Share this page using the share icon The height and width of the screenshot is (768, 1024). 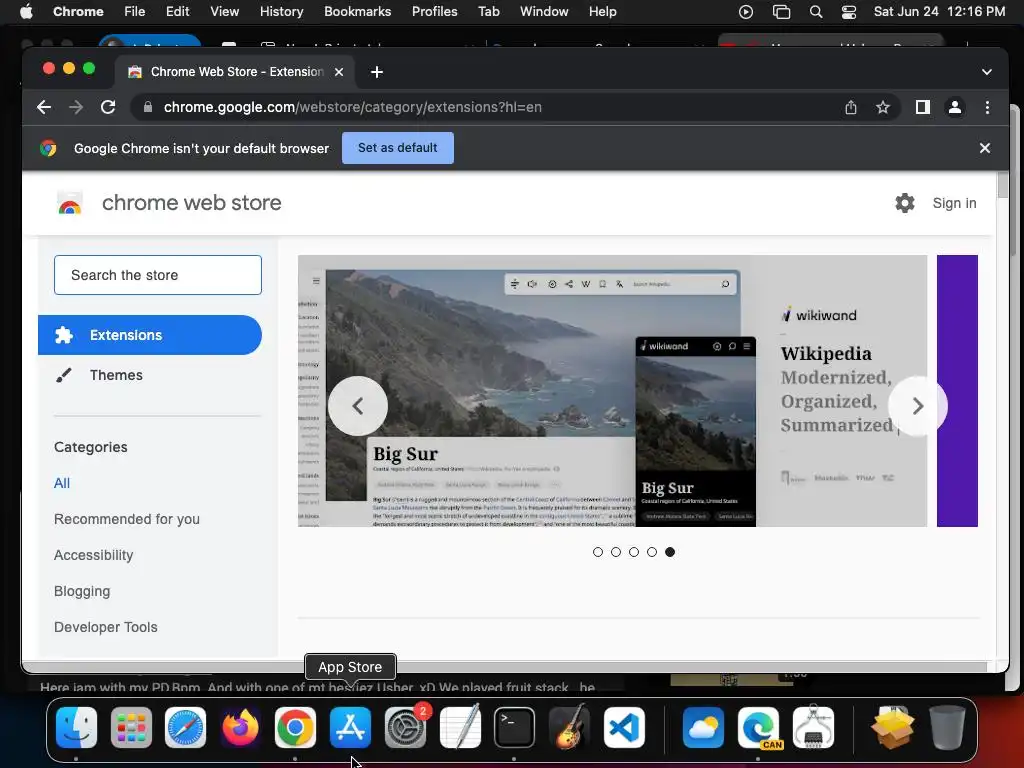(x=850, y=107)
